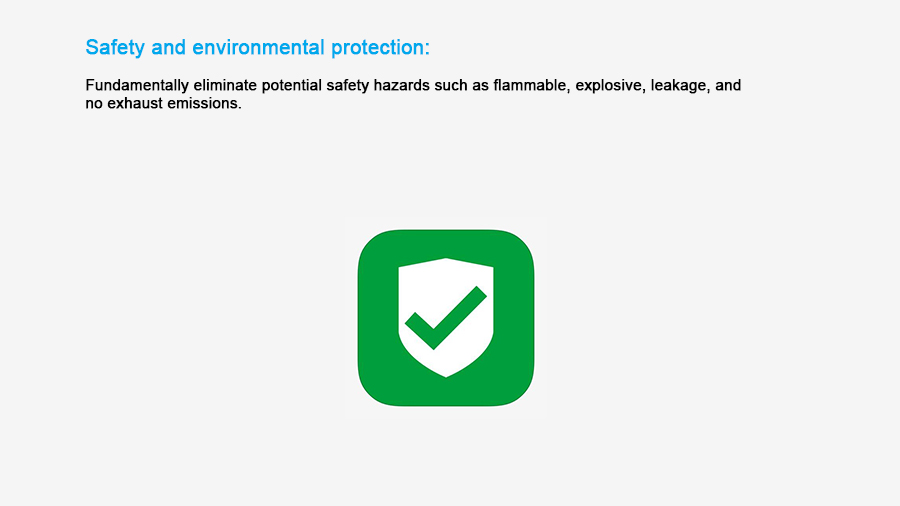Click the word 'no' starting the second line

[x=94, y=104]
